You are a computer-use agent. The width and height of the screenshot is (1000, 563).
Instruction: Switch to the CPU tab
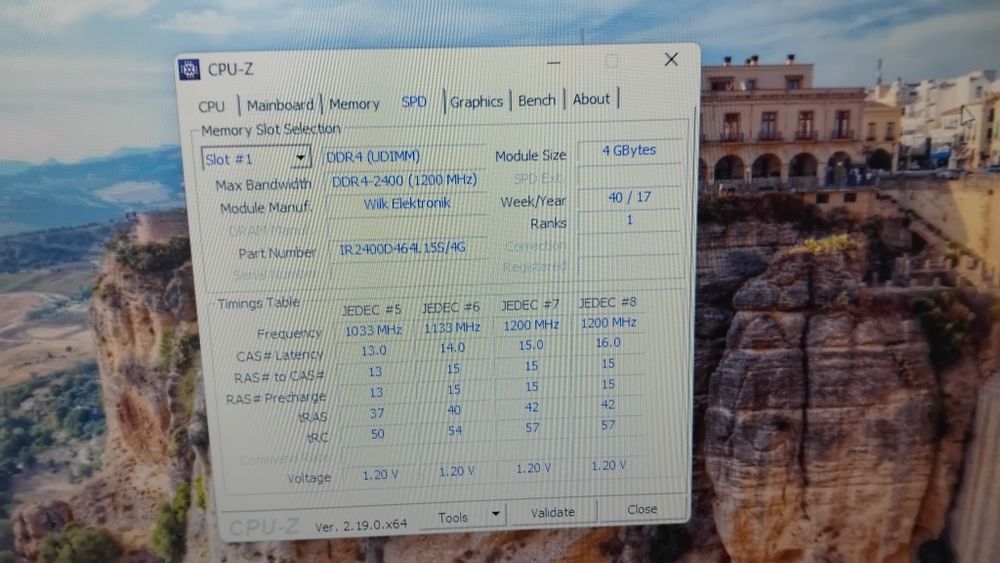pos(212,106)
